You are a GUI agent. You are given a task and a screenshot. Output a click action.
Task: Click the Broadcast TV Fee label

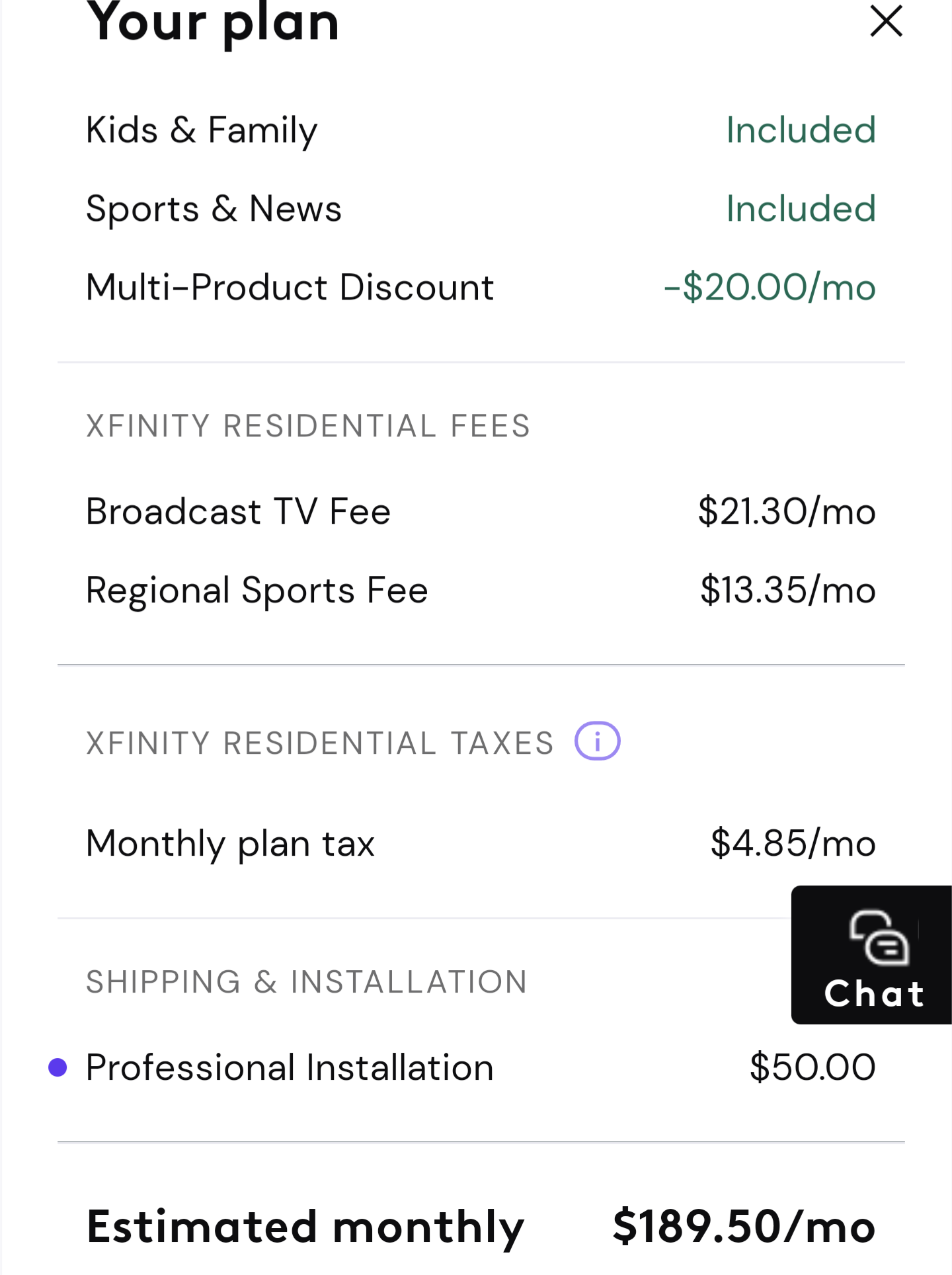(238, 512)
